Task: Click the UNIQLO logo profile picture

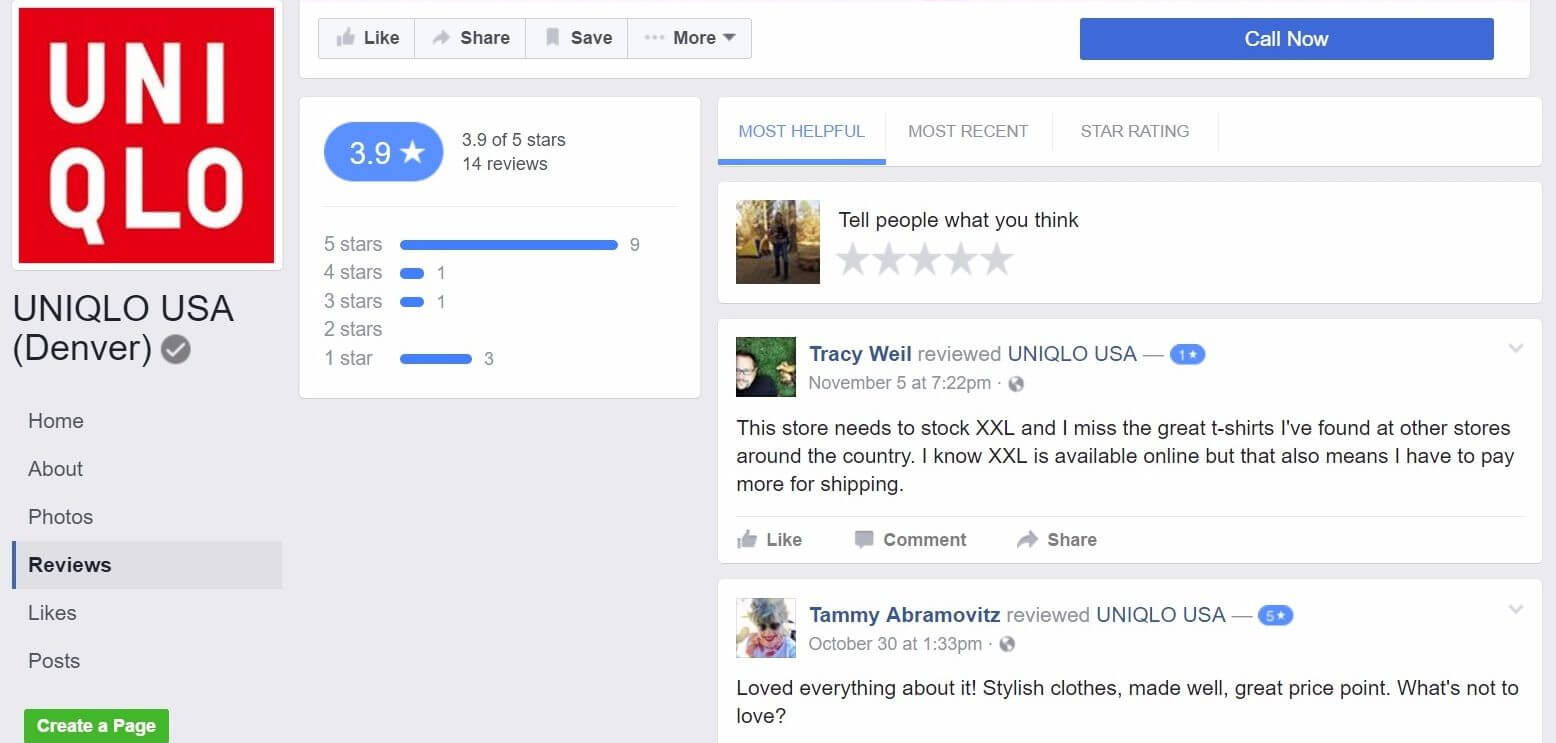Action: tap(146, 136)
